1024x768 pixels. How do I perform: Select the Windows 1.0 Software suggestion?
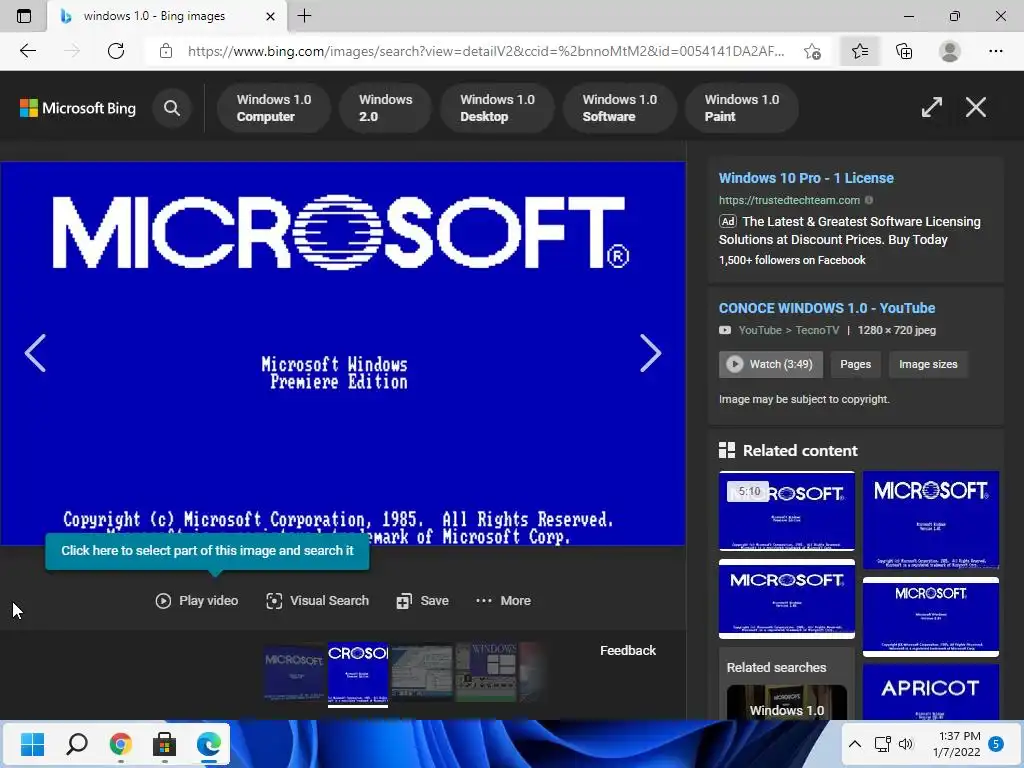pyautogui.click(x=619, y=108)
